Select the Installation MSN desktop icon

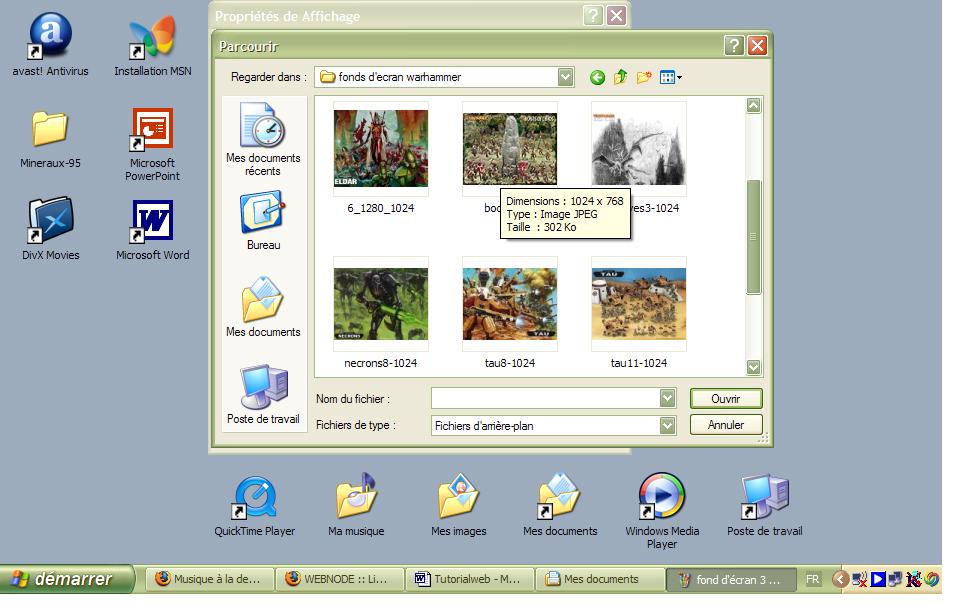153,46
